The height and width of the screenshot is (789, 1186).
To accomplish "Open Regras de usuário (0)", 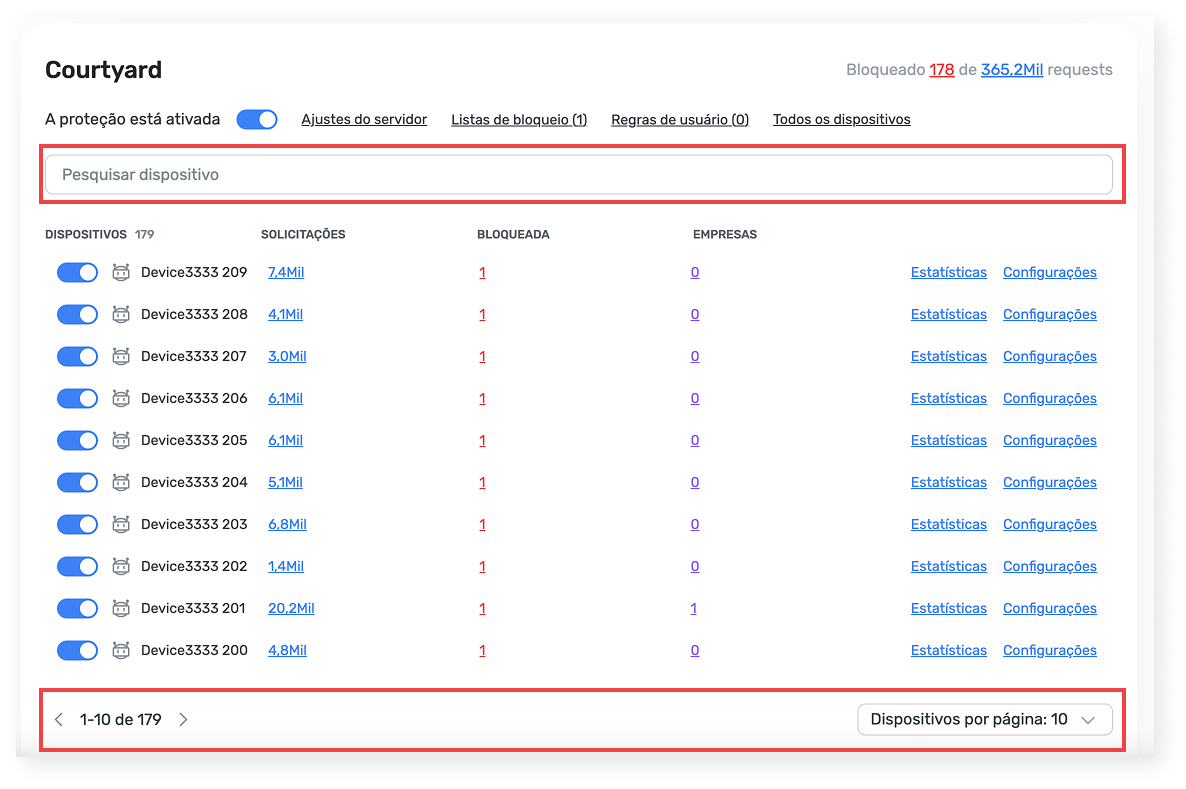I will (680, 120).
